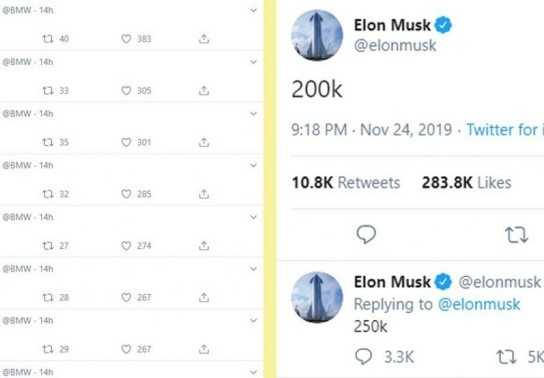View the 283.8K Likes list
The image size is (544, 378).
tap(466, 183)
